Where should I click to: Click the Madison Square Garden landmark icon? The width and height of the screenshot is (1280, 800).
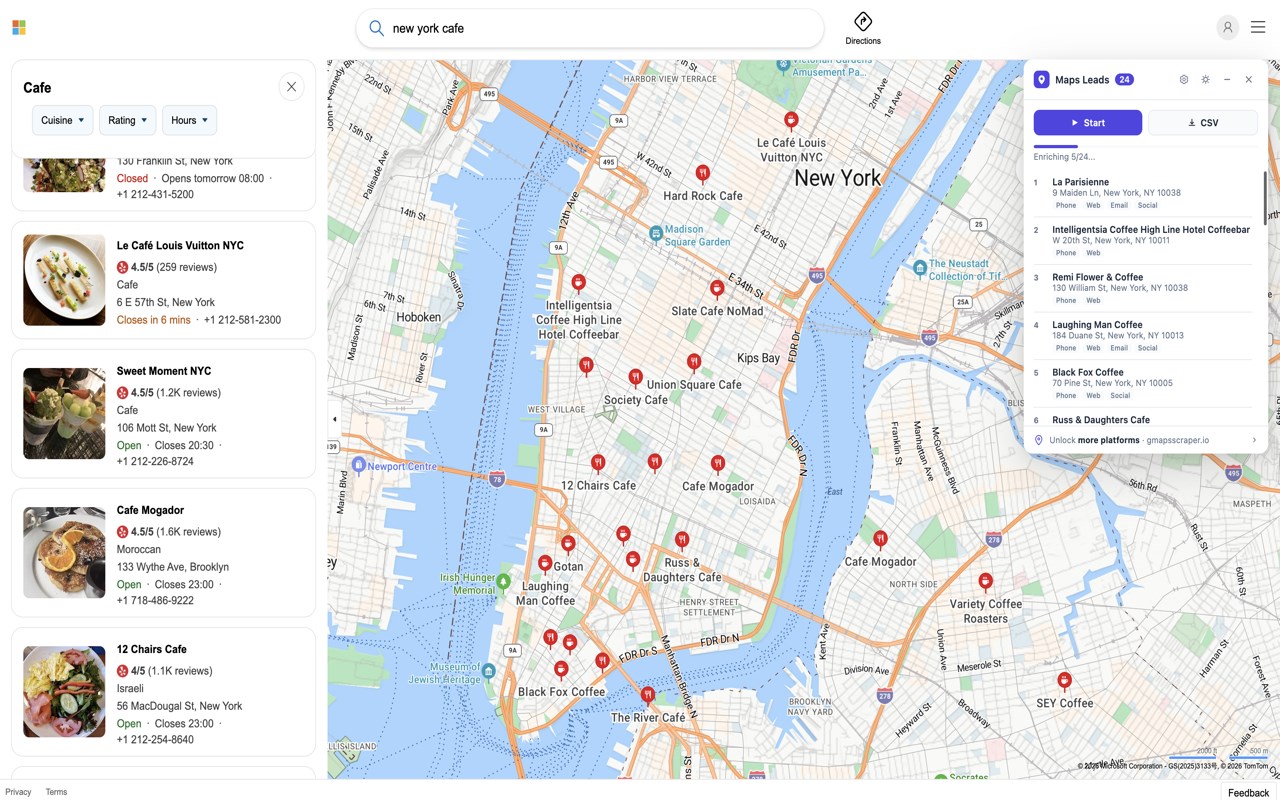tap(656, 233)
